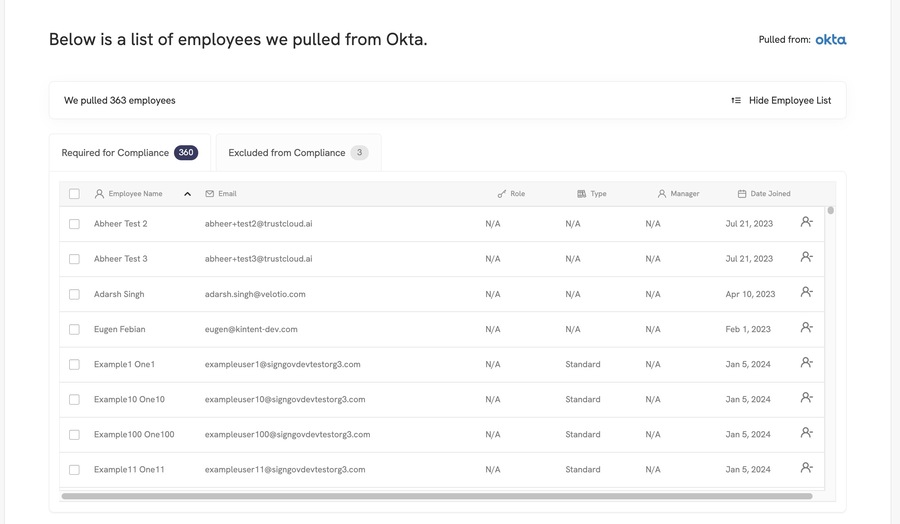This screenshot has width=900, height=524.
Task: Click the Manager column person icon
Action: point(662,194)
